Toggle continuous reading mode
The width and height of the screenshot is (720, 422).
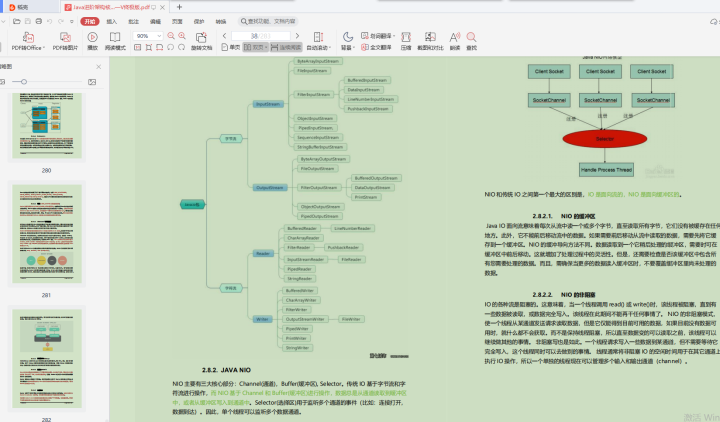(286, 47)
